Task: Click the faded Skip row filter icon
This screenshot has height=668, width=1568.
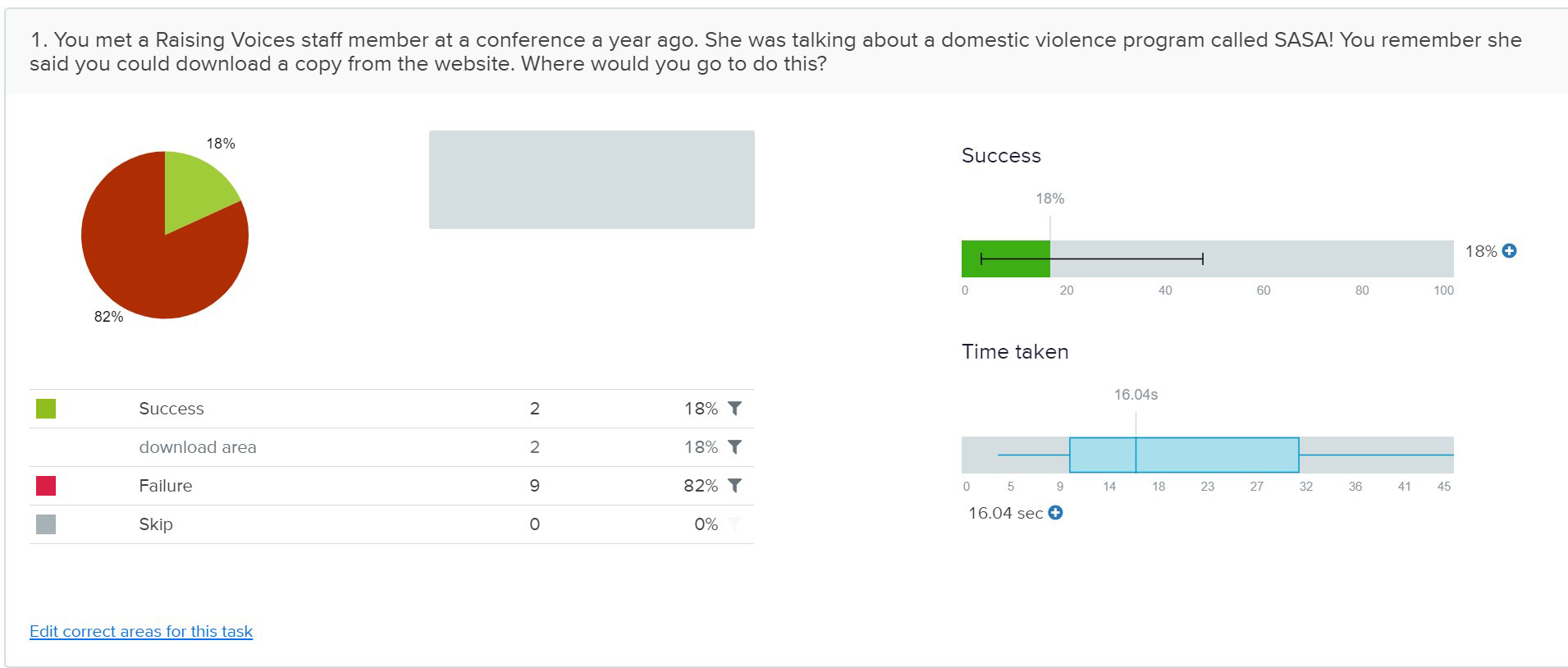Action: [x=734, y=524]
